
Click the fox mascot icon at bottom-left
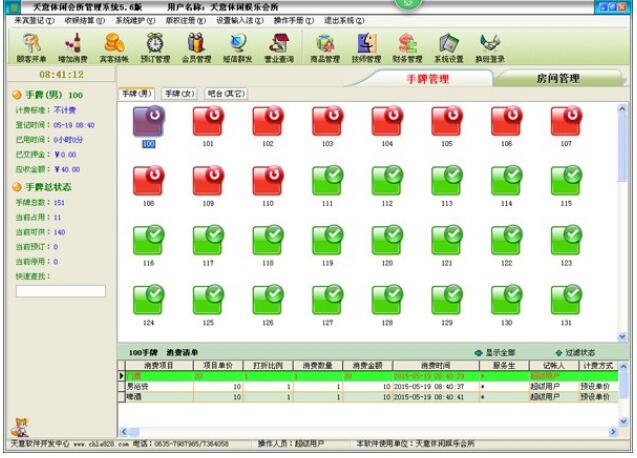click(20, 428)
